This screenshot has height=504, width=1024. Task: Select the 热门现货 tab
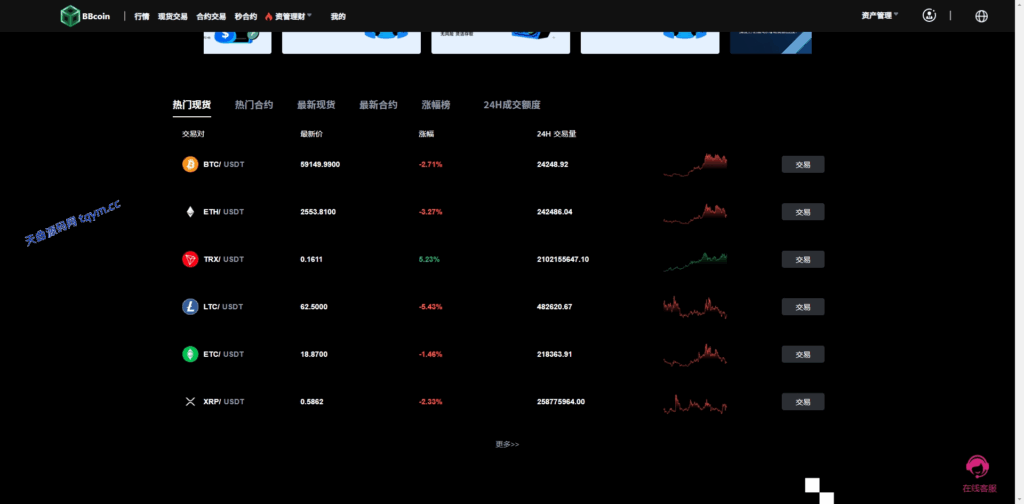[x=192, y=104]
